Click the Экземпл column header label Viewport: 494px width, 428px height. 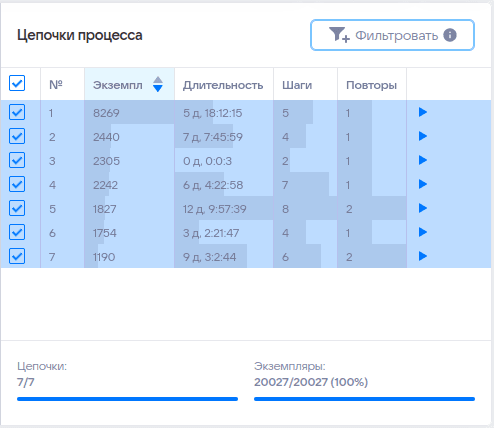tap(118, 85)
